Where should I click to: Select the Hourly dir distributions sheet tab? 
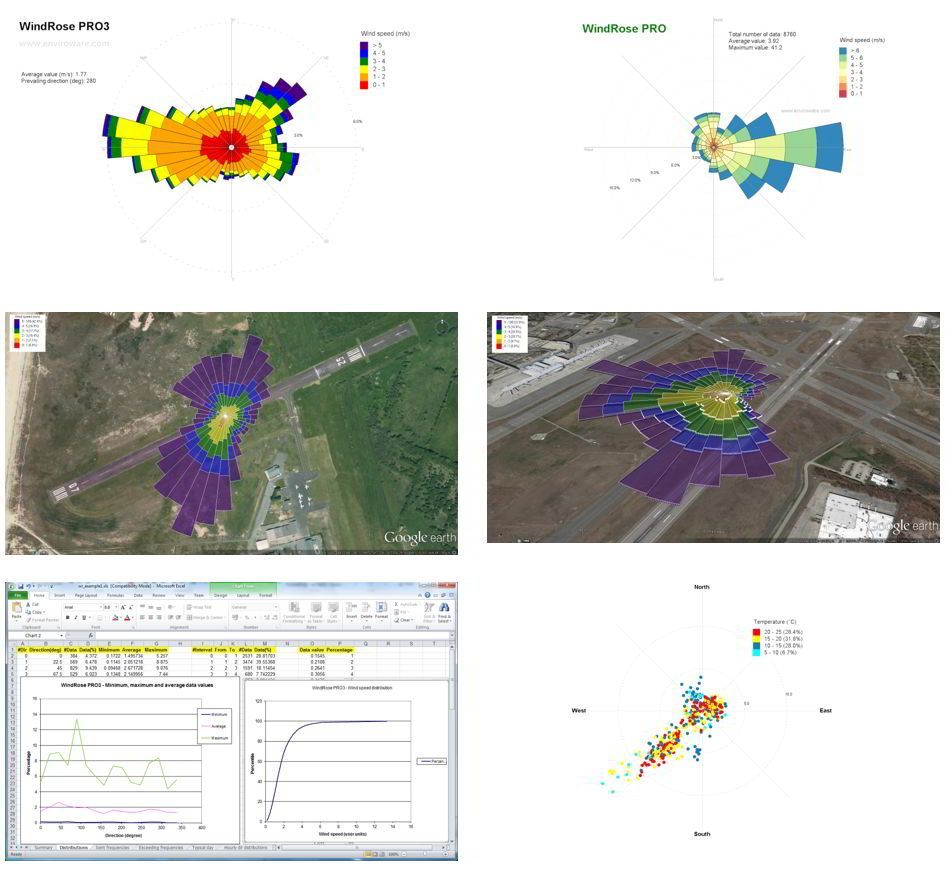245,847
